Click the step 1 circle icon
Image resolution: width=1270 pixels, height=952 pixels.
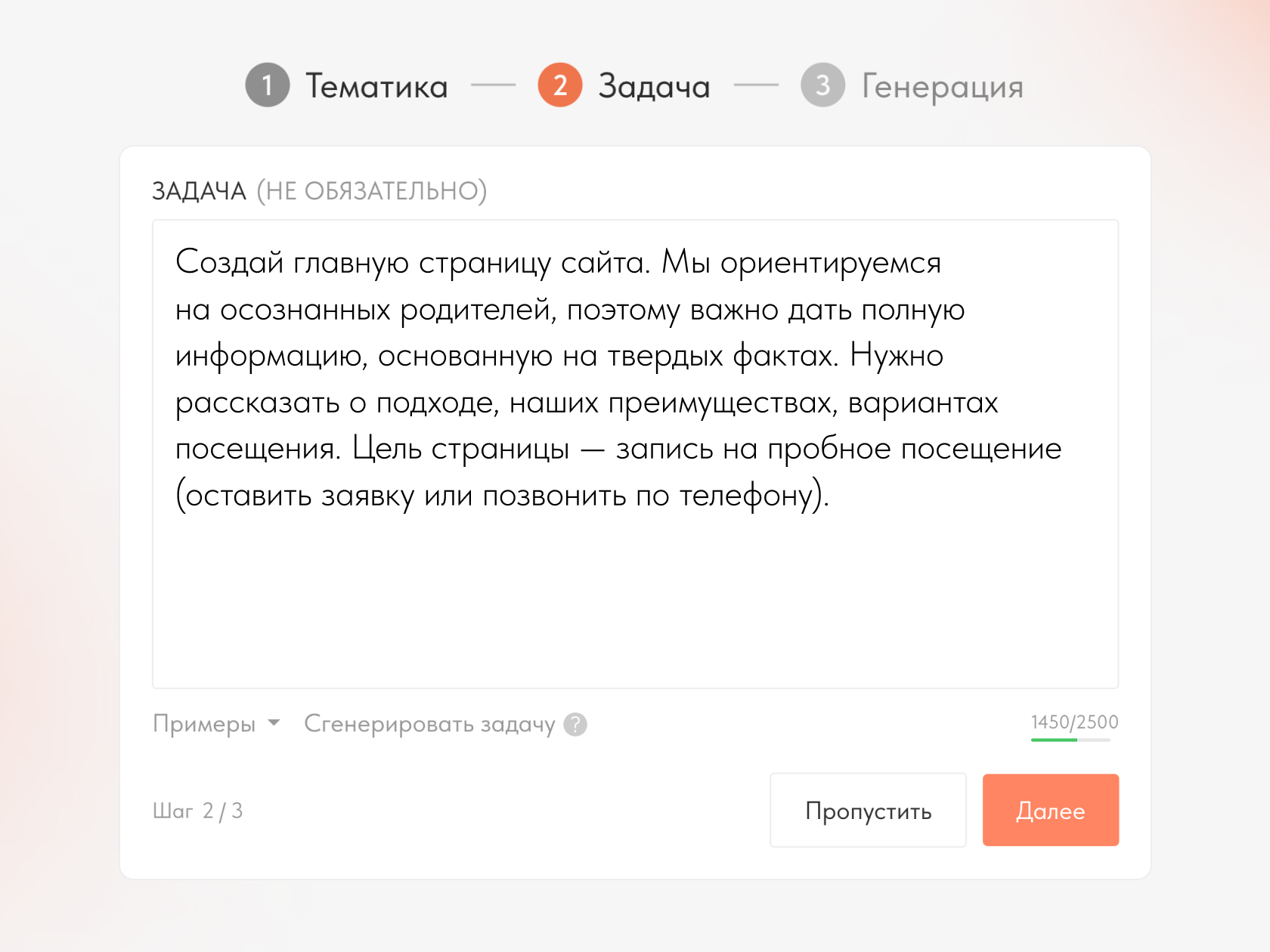[x=267, y=85]
